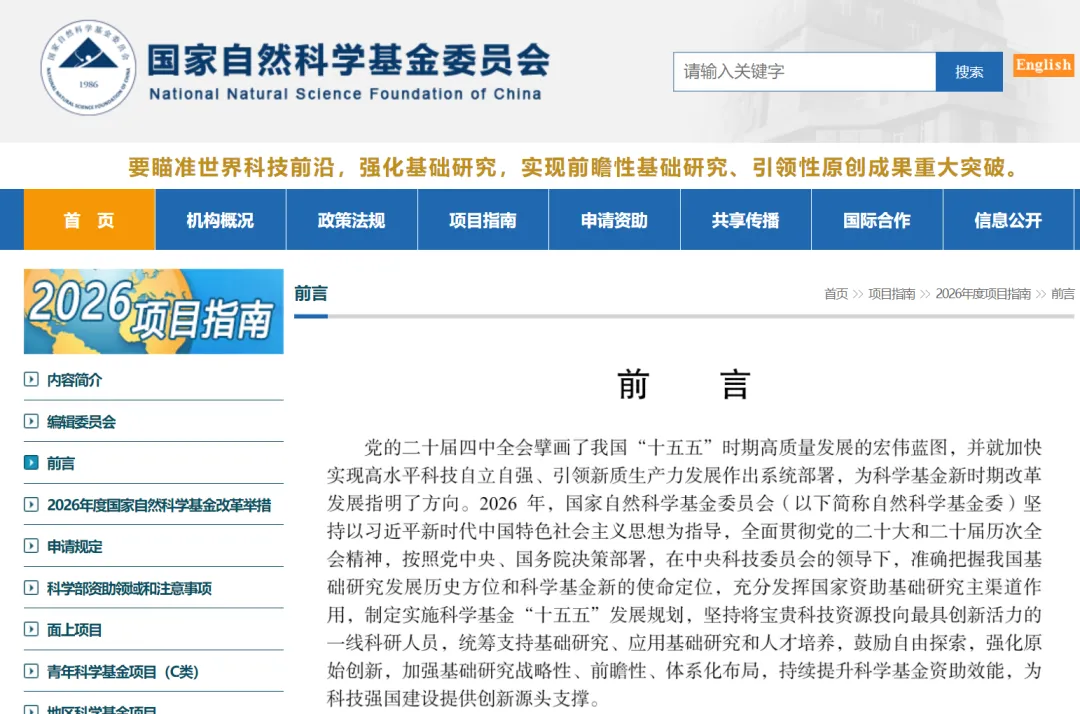The height and width of the screenshot is (714, 1080).
Task: Focus the 请输入关键字 search field
Action: [804, 72]
